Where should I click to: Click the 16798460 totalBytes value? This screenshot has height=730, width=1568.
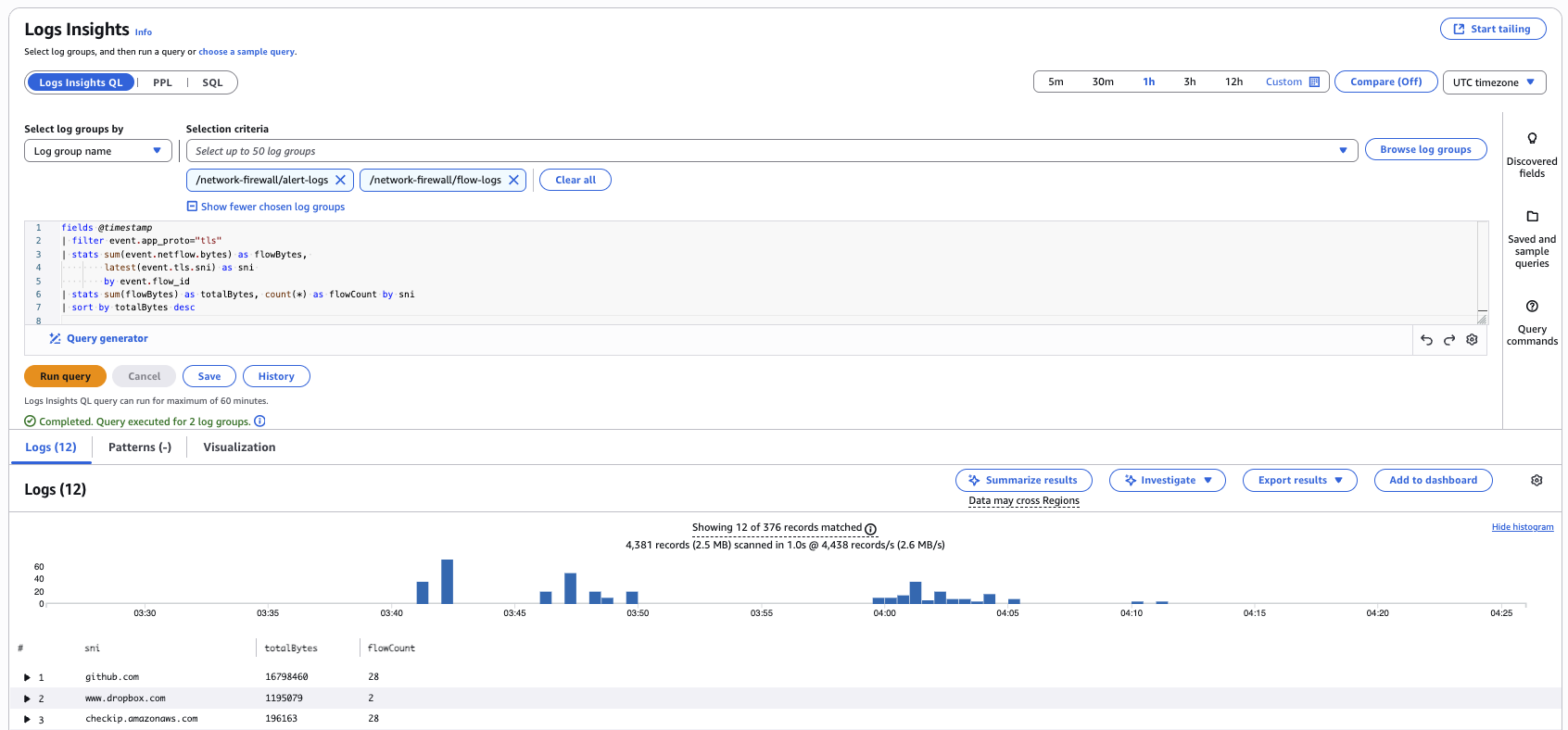click(286, 677)
